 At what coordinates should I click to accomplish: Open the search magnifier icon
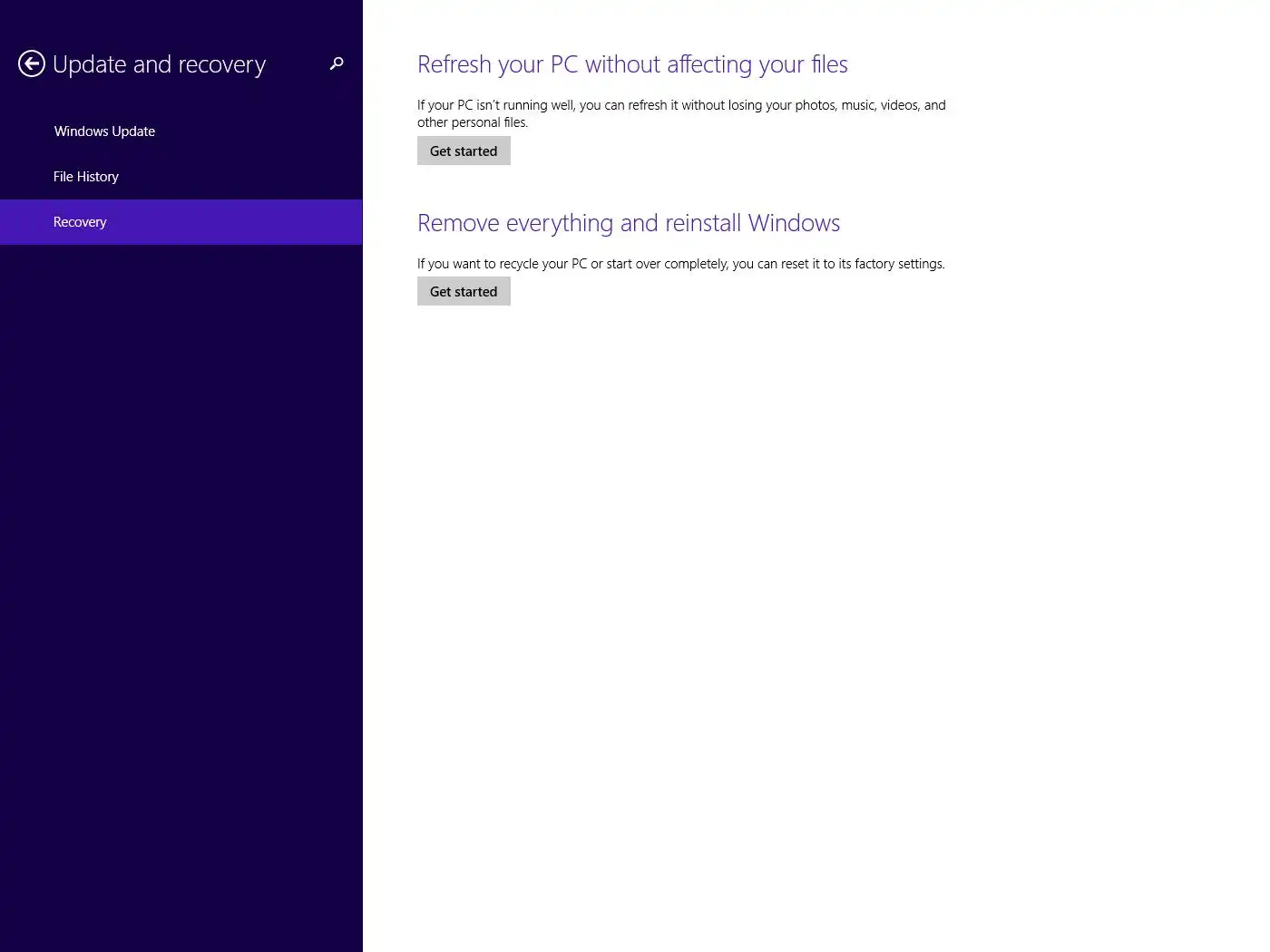click(337, 63)
